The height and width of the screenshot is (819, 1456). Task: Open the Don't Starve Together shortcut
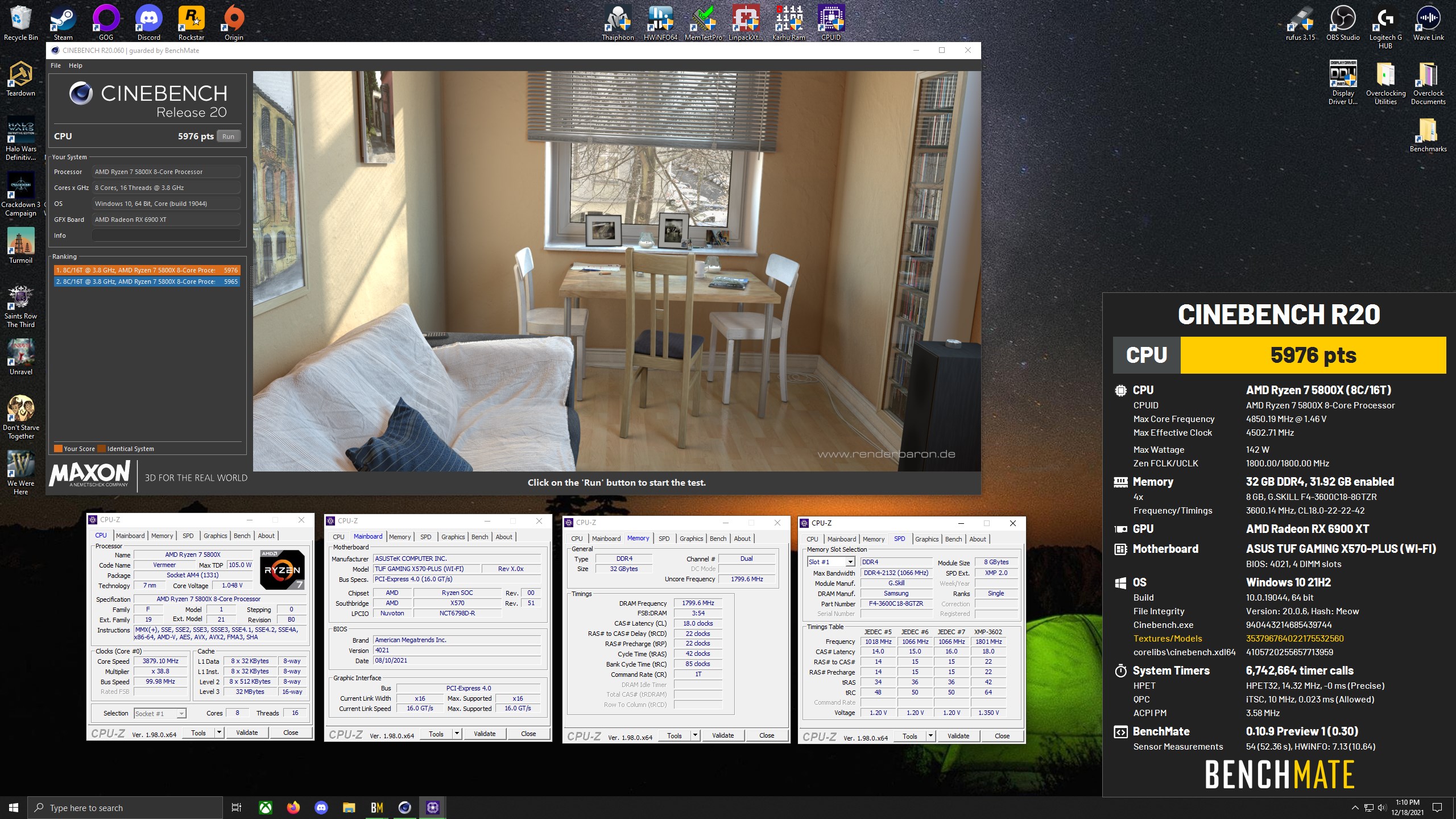[21, 417]
